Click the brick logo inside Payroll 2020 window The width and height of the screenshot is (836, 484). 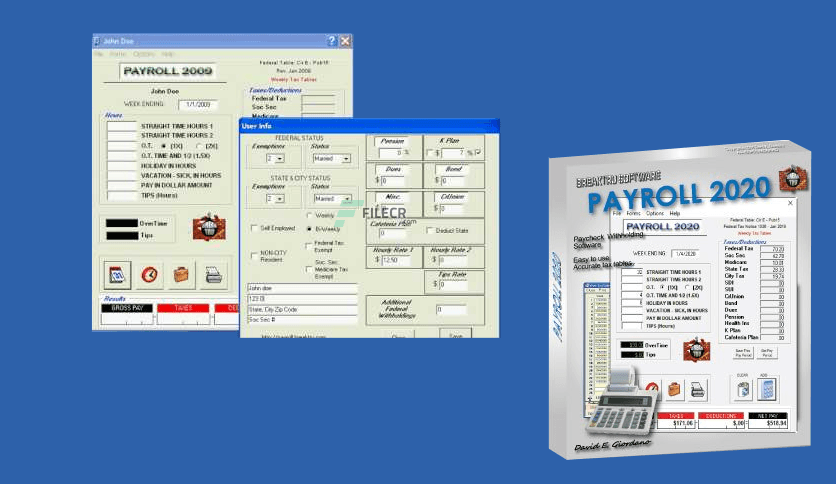point(696,349)
